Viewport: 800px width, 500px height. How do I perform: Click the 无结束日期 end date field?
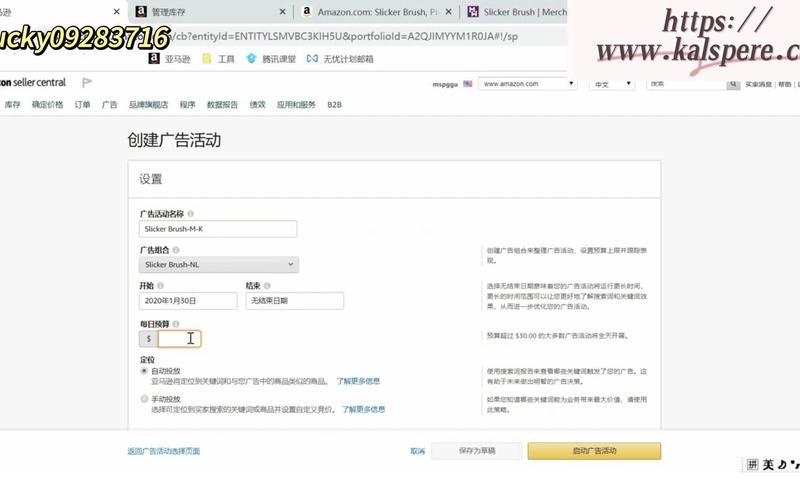(294, 301)
